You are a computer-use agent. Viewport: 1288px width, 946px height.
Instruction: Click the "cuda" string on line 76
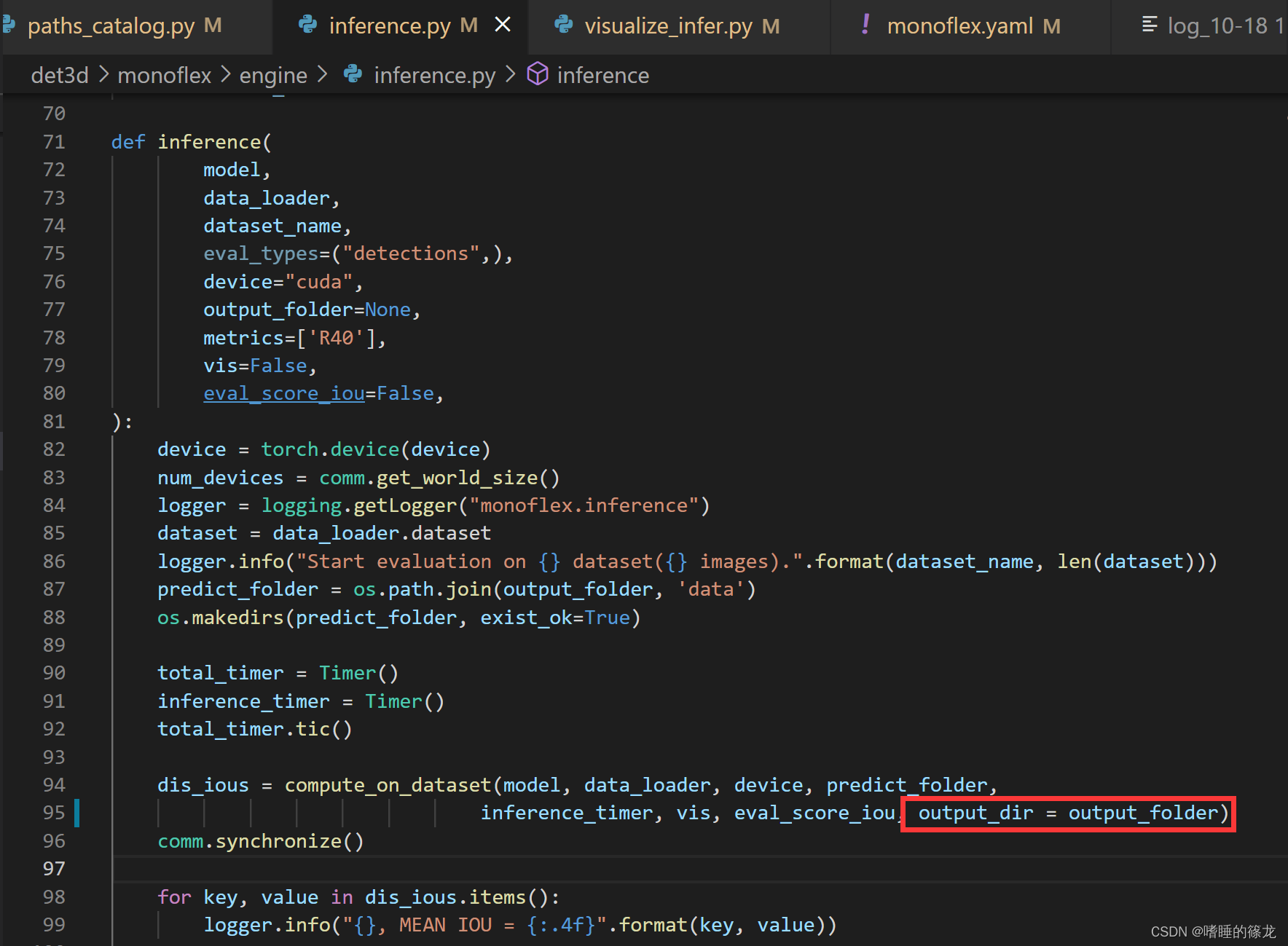[319, 282]
